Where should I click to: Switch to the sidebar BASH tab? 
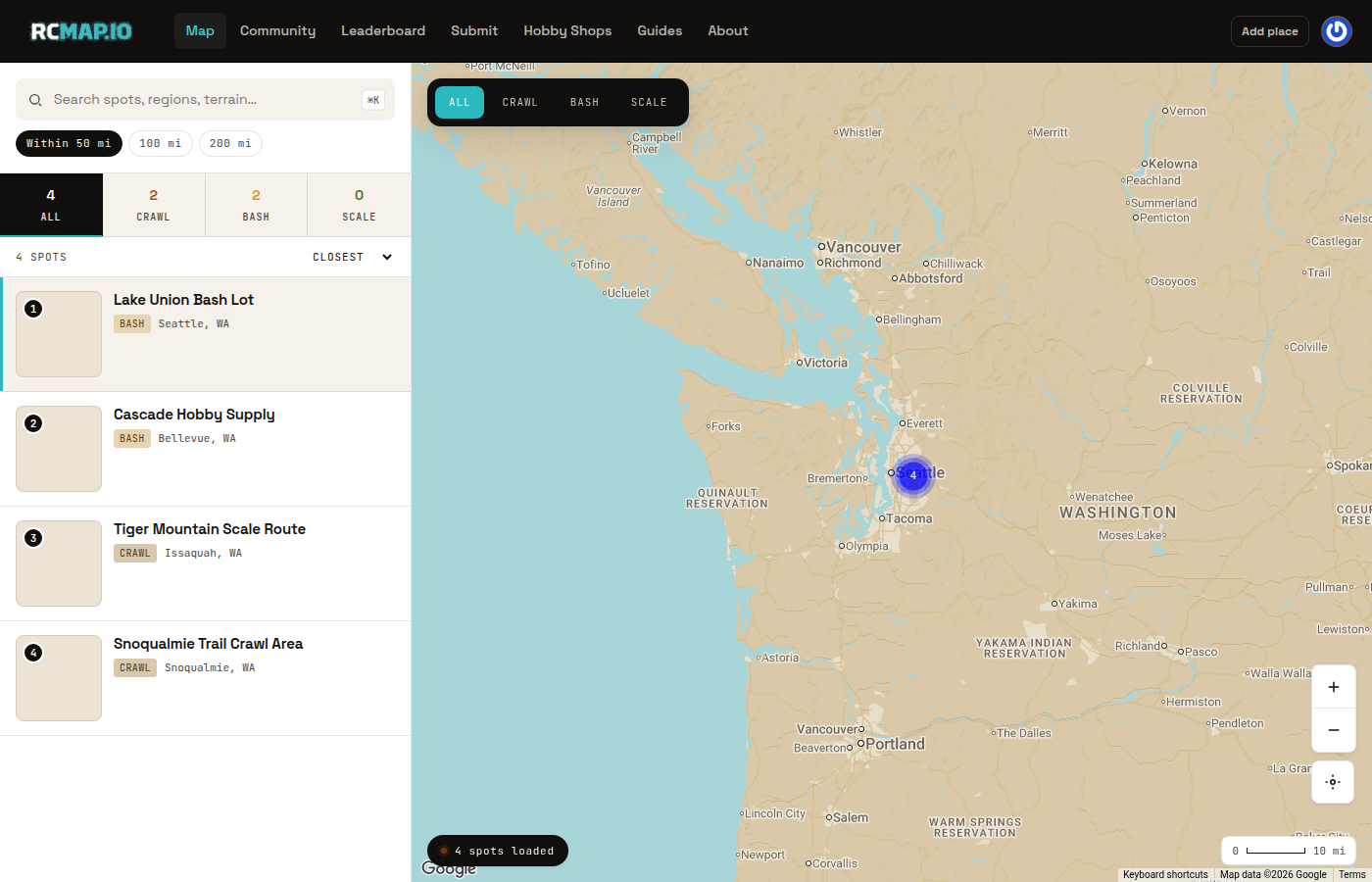coord(256,205)
